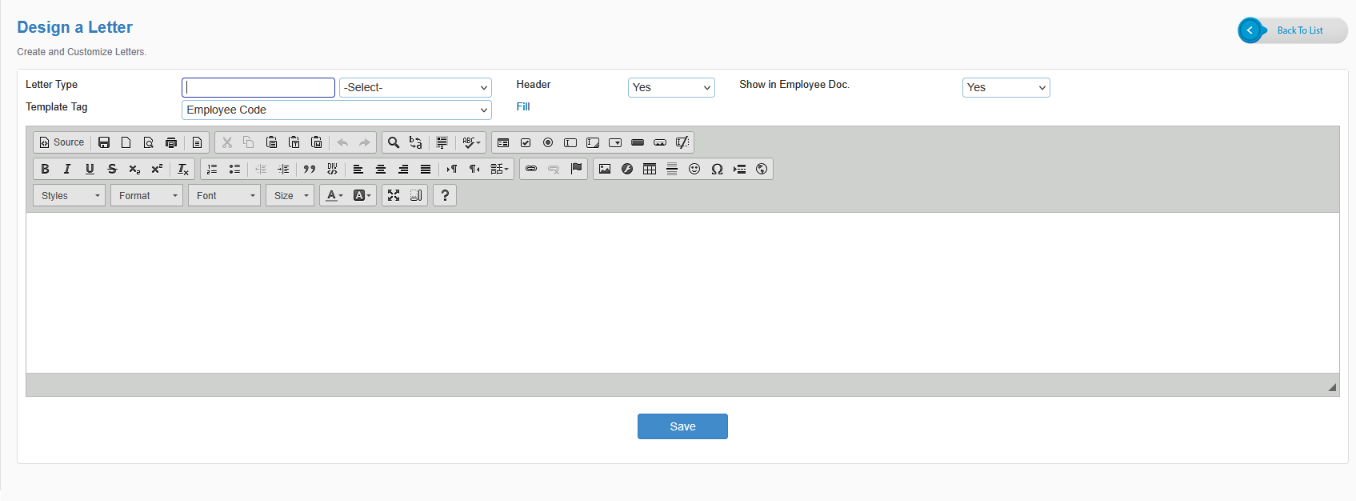Open the Smiley emoticon picker
The width and height of the screenshot is (1356, 501).
[x=694, y=169]
